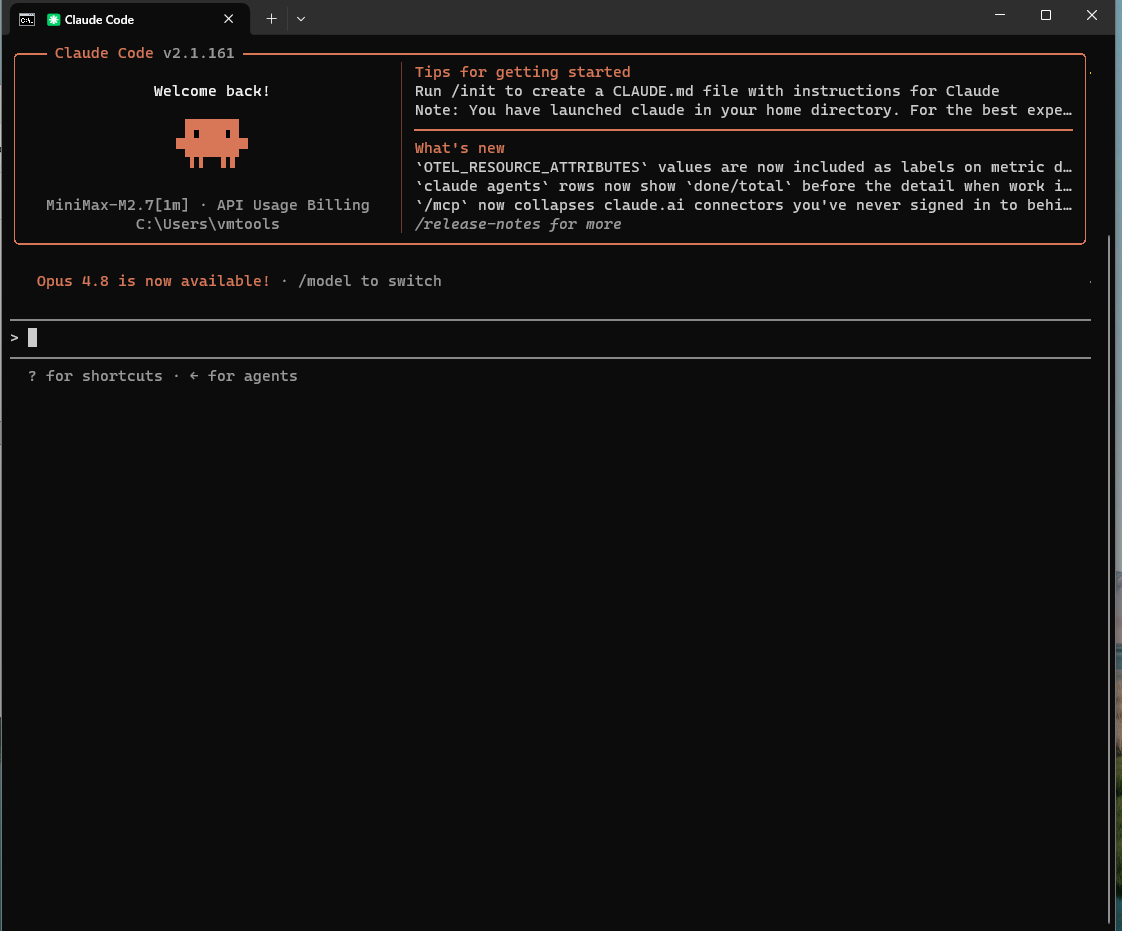
Task: Minimize the terminal window
Action: click(1000, 15)
